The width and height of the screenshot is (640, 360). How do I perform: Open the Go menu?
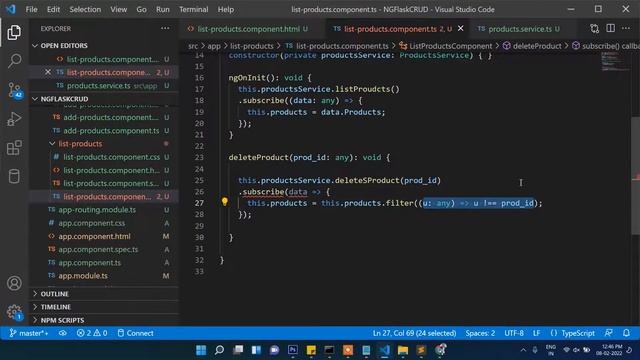pyautogui.click(x=141, y=9)
